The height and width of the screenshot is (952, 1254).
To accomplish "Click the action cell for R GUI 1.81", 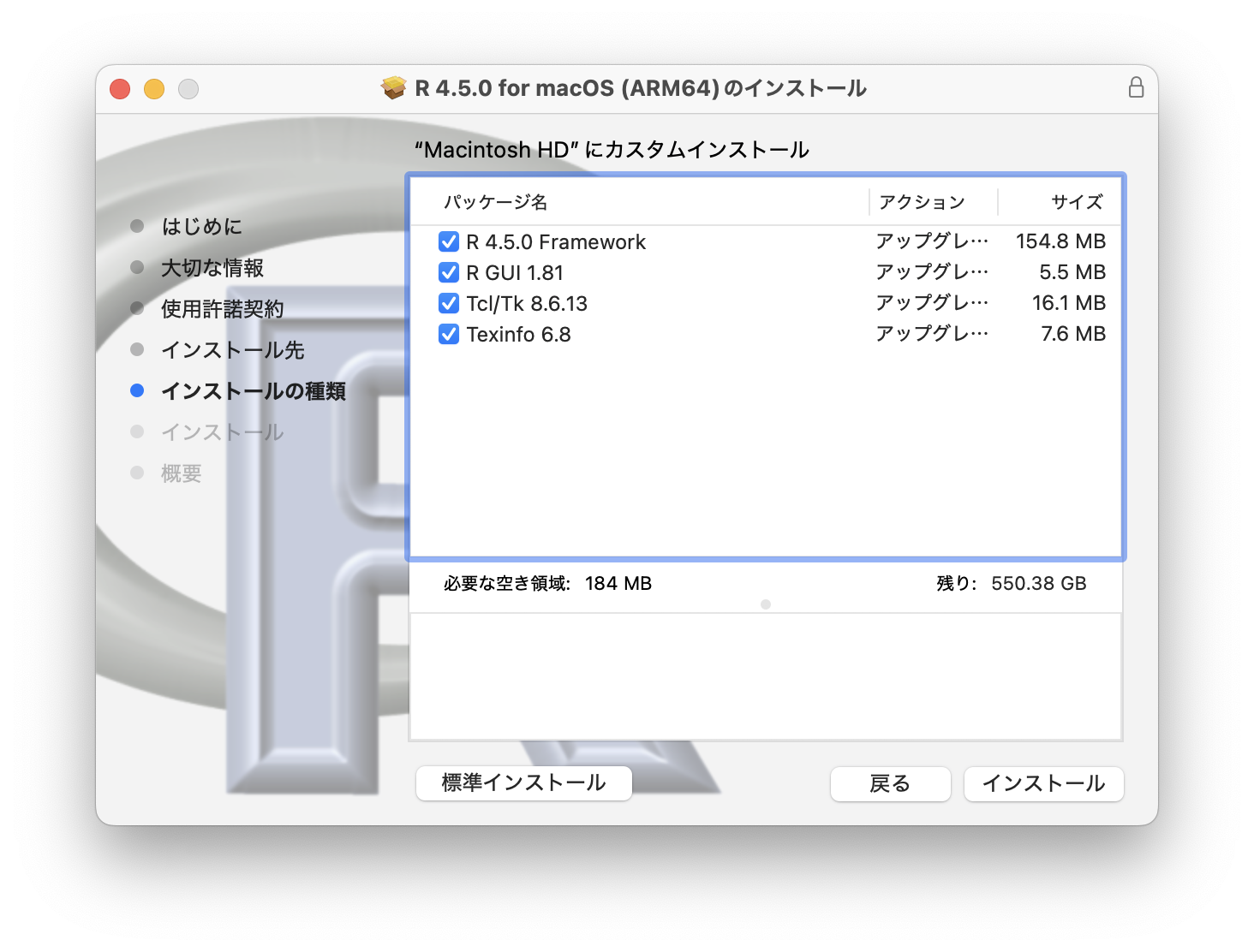I will [932, 272].
